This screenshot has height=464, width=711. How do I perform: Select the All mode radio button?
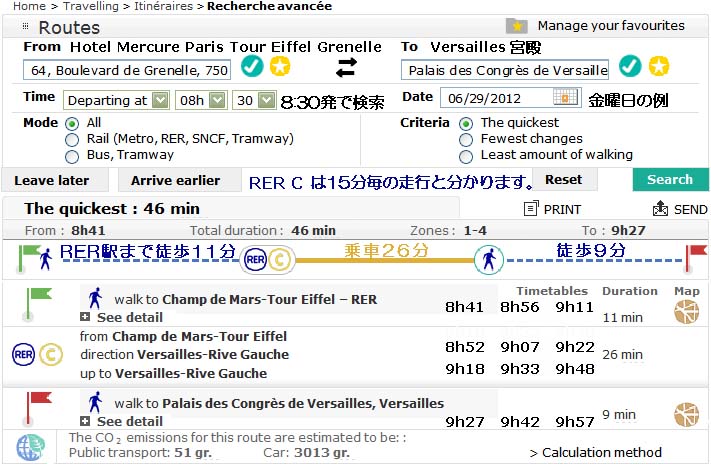[72, 123]
